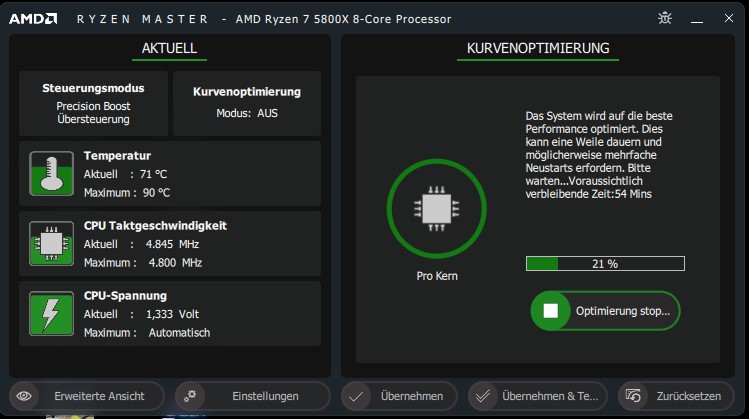Click the single checkmark icon beside Übernehmen
749x419 pixels.
coord(356,396)
